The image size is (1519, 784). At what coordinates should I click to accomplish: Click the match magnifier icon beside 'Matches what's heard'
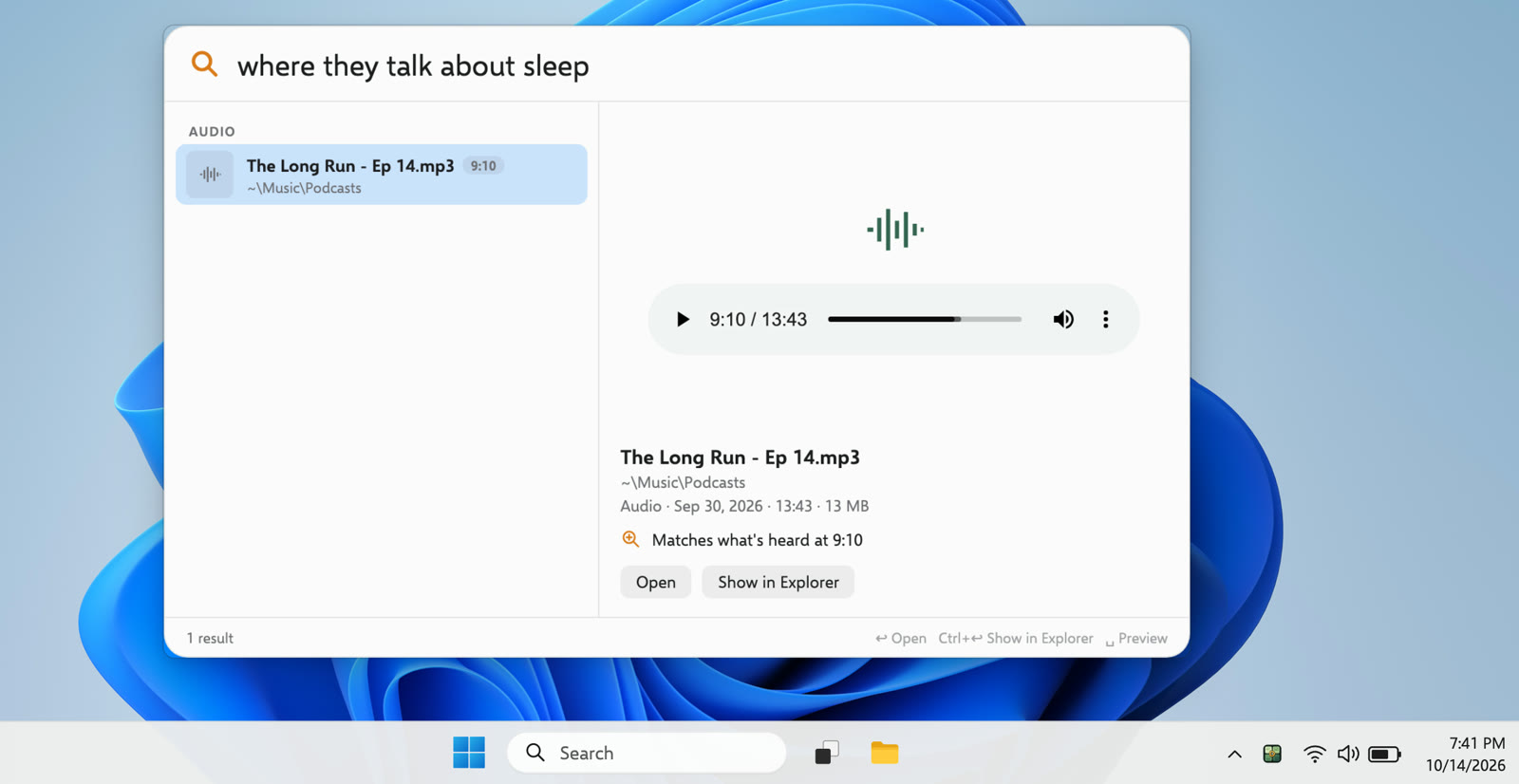[630, 540]
